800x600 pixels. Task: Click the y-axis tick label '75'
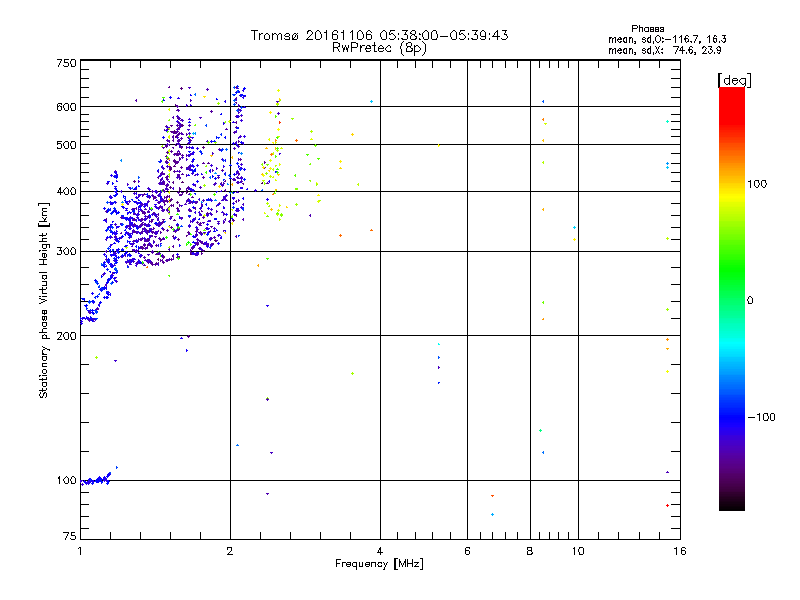point(70,536)
